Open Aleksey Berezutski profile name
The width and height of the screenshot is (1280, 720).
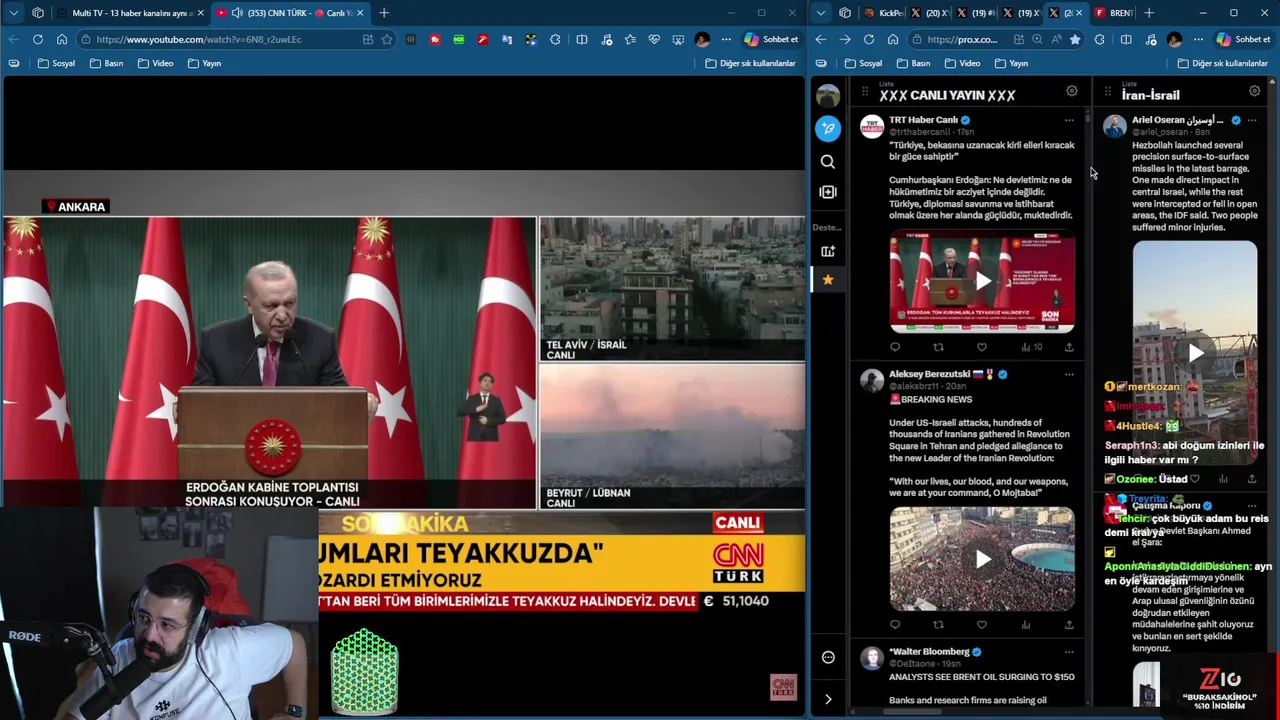tap(929, 374)
